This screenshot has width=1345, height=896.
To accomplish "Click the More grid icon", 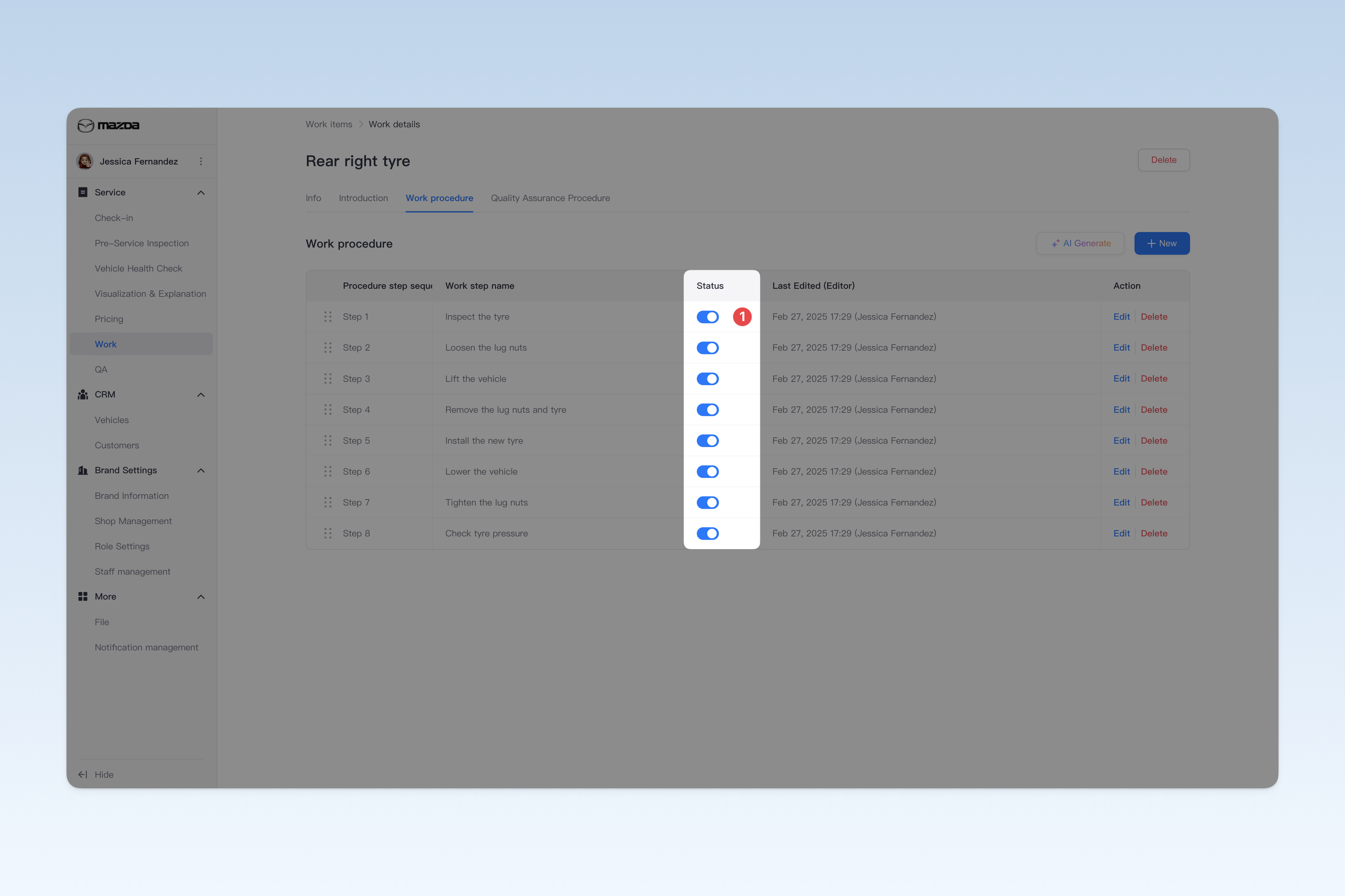I will pos(83,597).
